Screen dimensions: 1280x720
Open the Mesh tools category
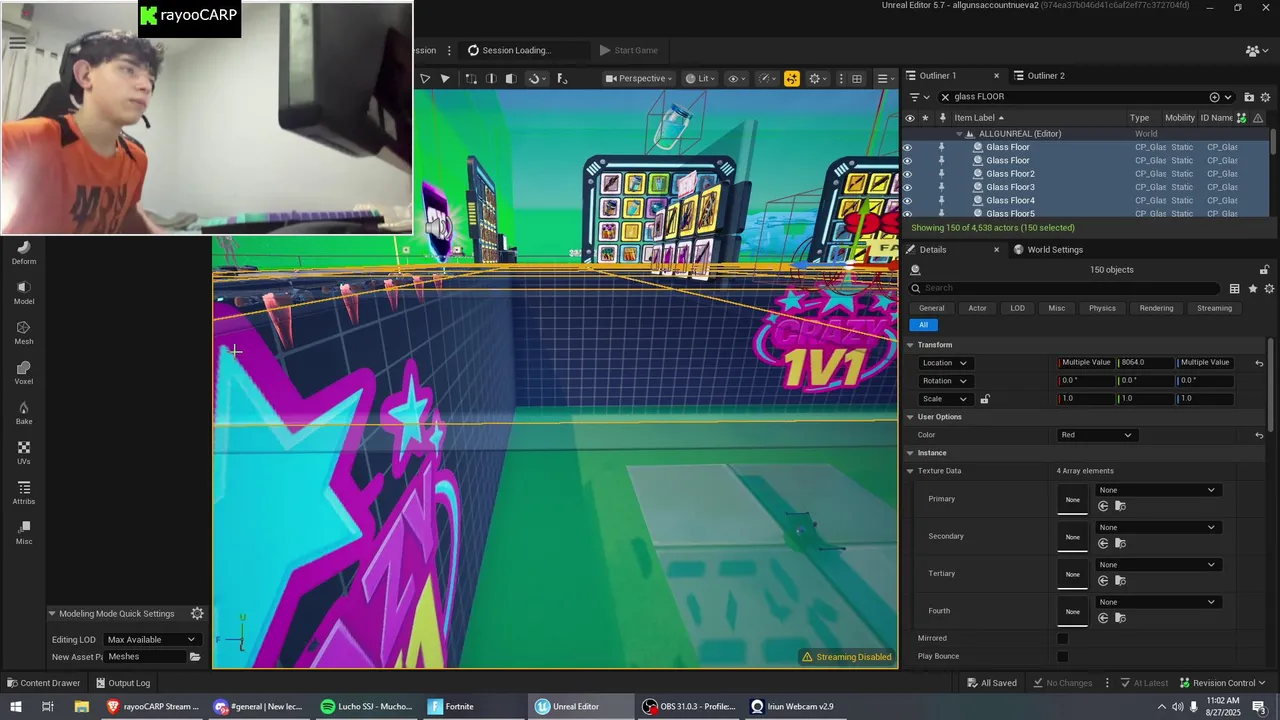[24, 332]
